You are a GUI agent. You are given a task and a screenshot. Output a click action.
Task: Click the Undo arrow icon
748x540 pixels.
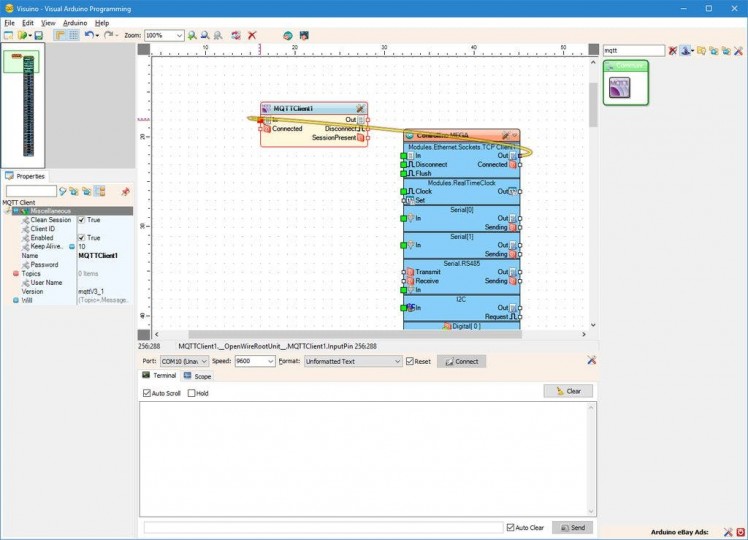[x=89, y=35]
